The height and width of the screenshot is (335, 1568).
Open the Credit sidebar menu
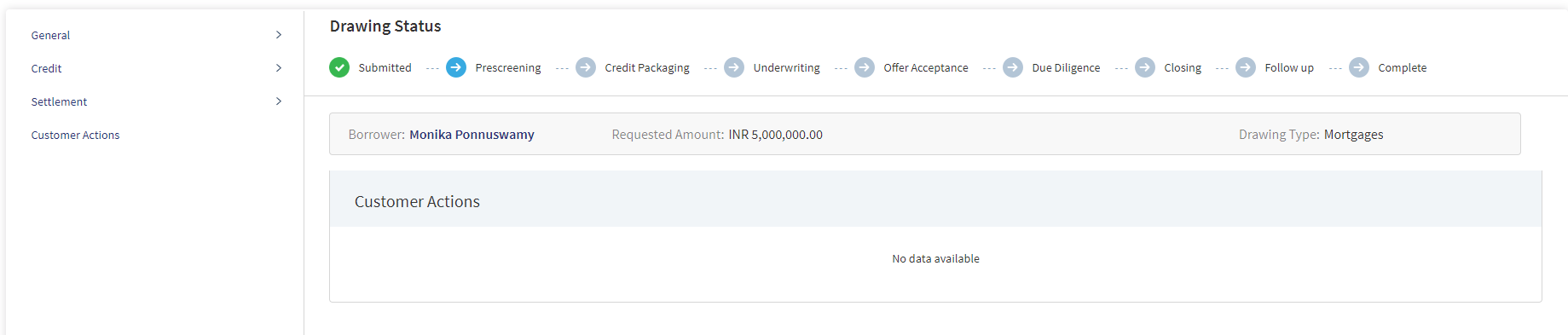156,68
